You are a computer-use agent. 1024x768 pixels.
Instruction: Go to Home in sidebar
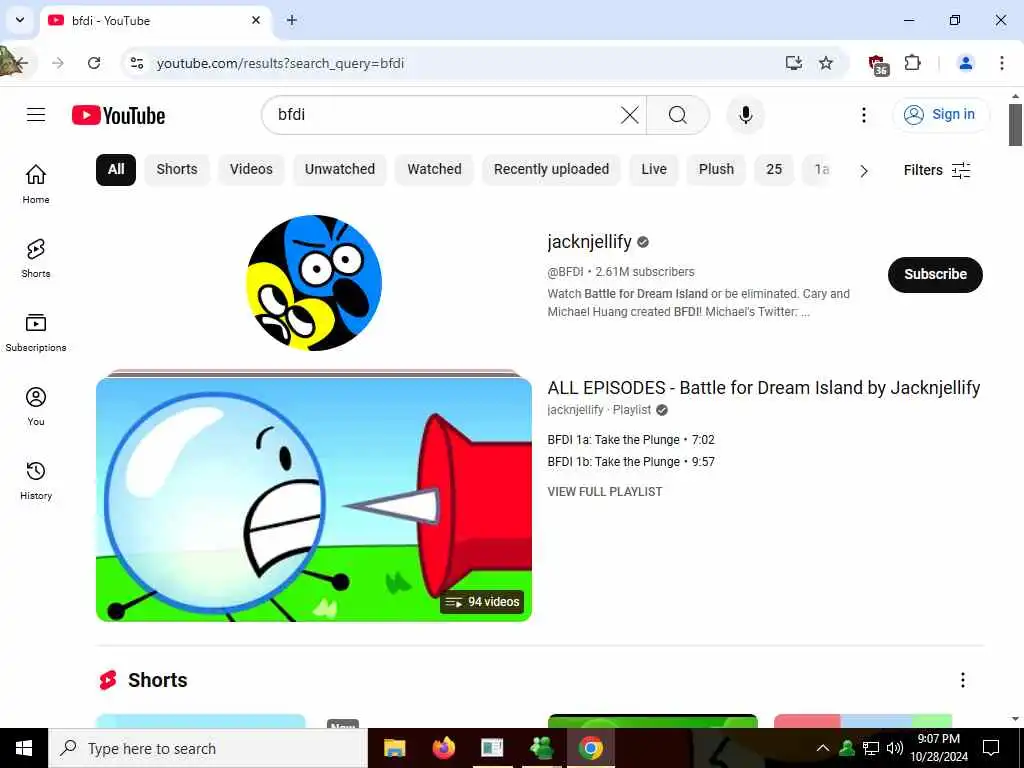coord(36,184)
